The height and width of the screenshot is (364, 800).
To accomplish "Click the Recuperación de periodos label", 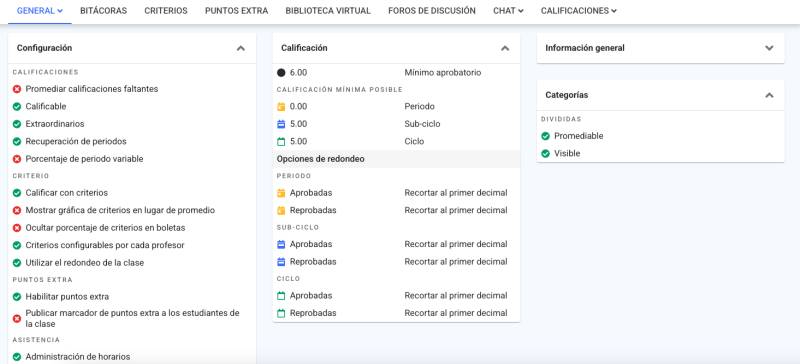I will coord(76,141).
